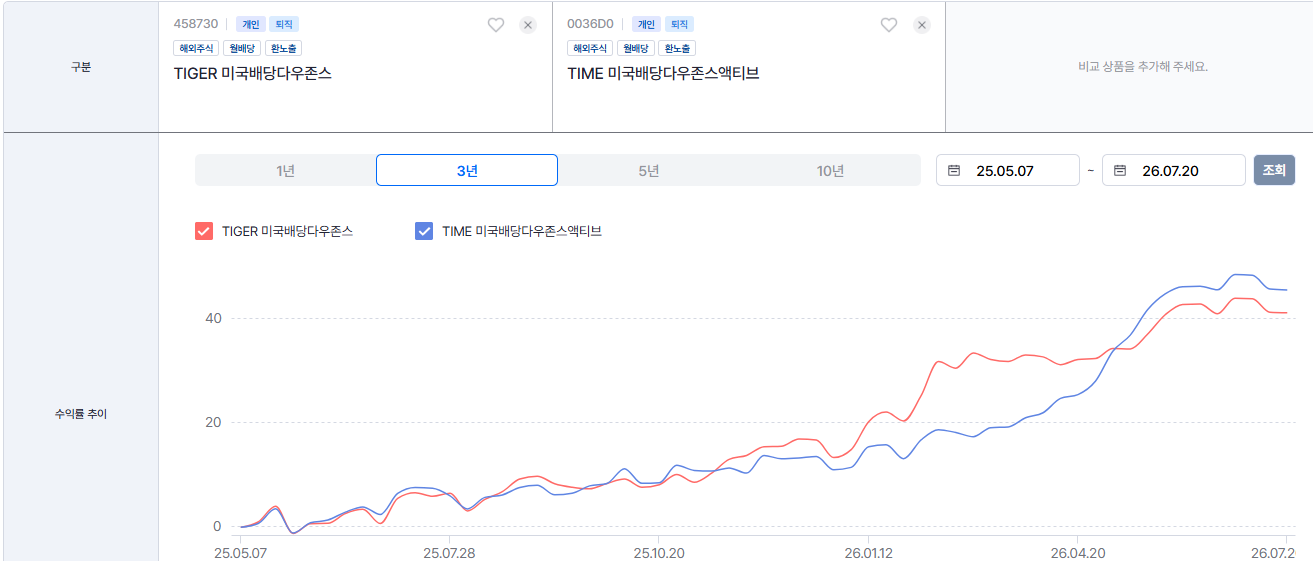The image size is (1313, 561).
Task: Open the TIME 미국배당다우존스액티브 product title
Action: [x=663, y=73]
